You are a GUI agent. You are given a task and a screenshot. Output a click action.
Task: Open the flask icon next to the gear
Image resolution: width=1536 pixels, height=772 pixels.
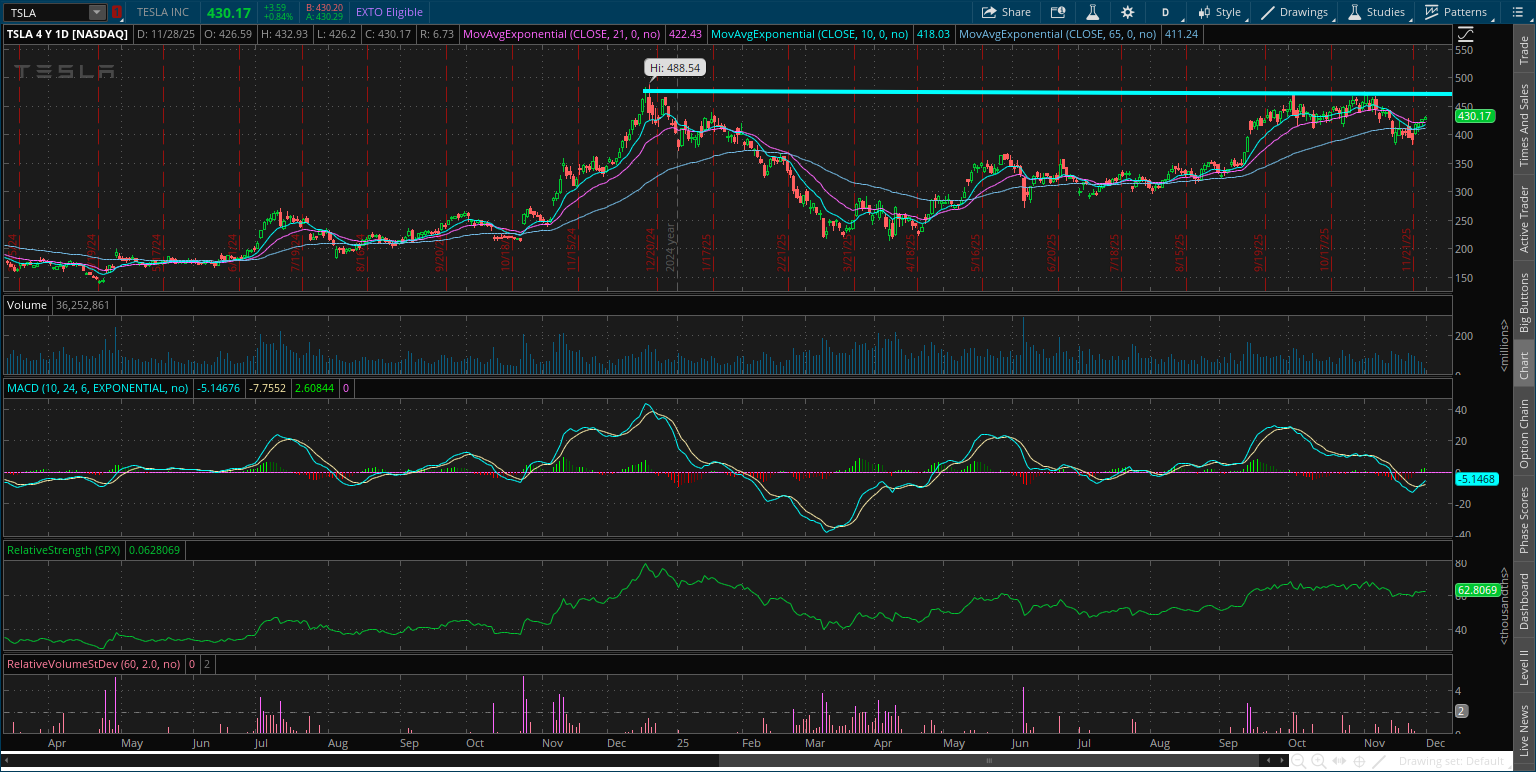[x=1093, y=12]
